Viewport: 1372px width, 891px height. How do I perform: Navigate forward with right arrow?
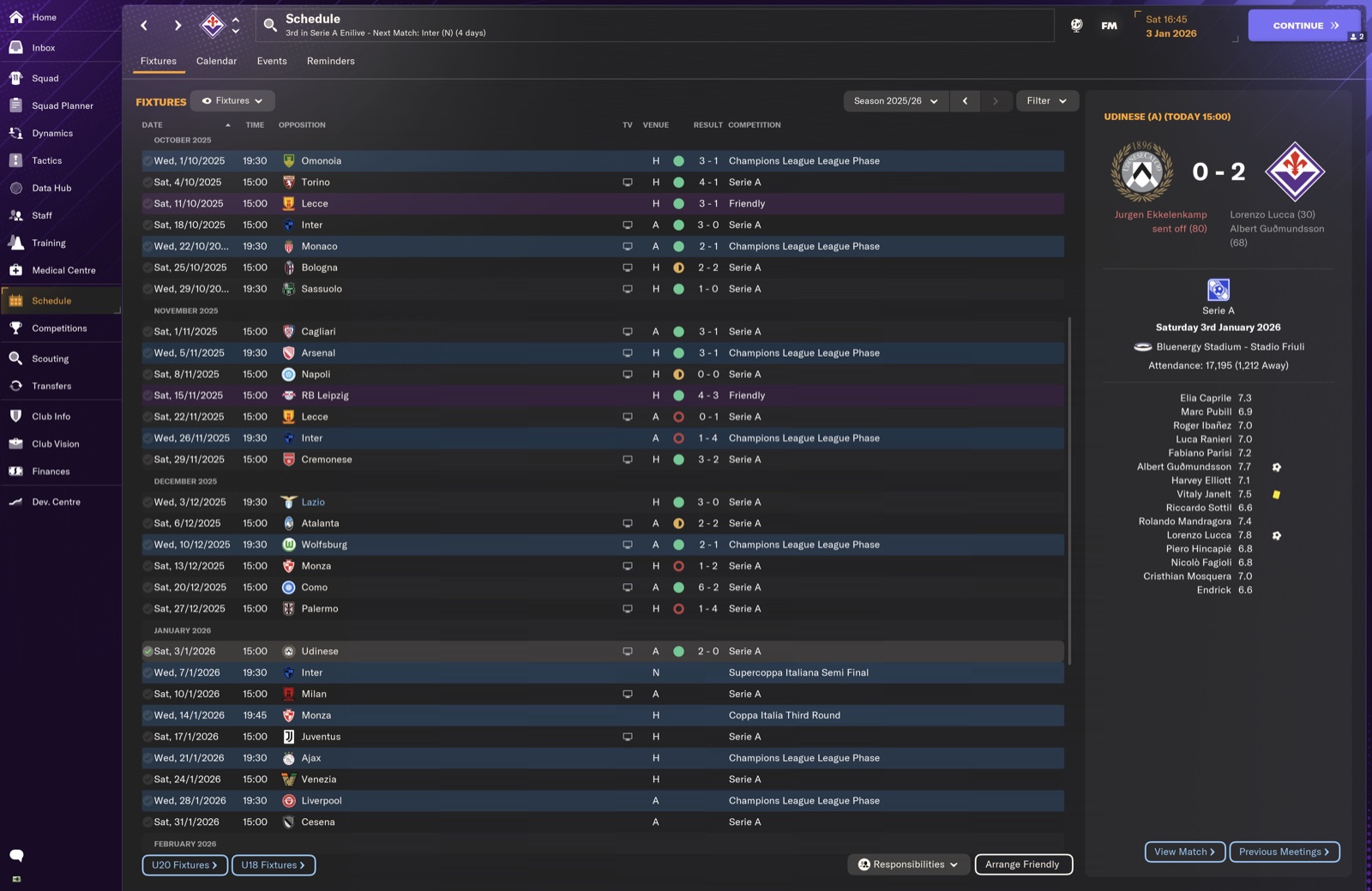[178, 26]
